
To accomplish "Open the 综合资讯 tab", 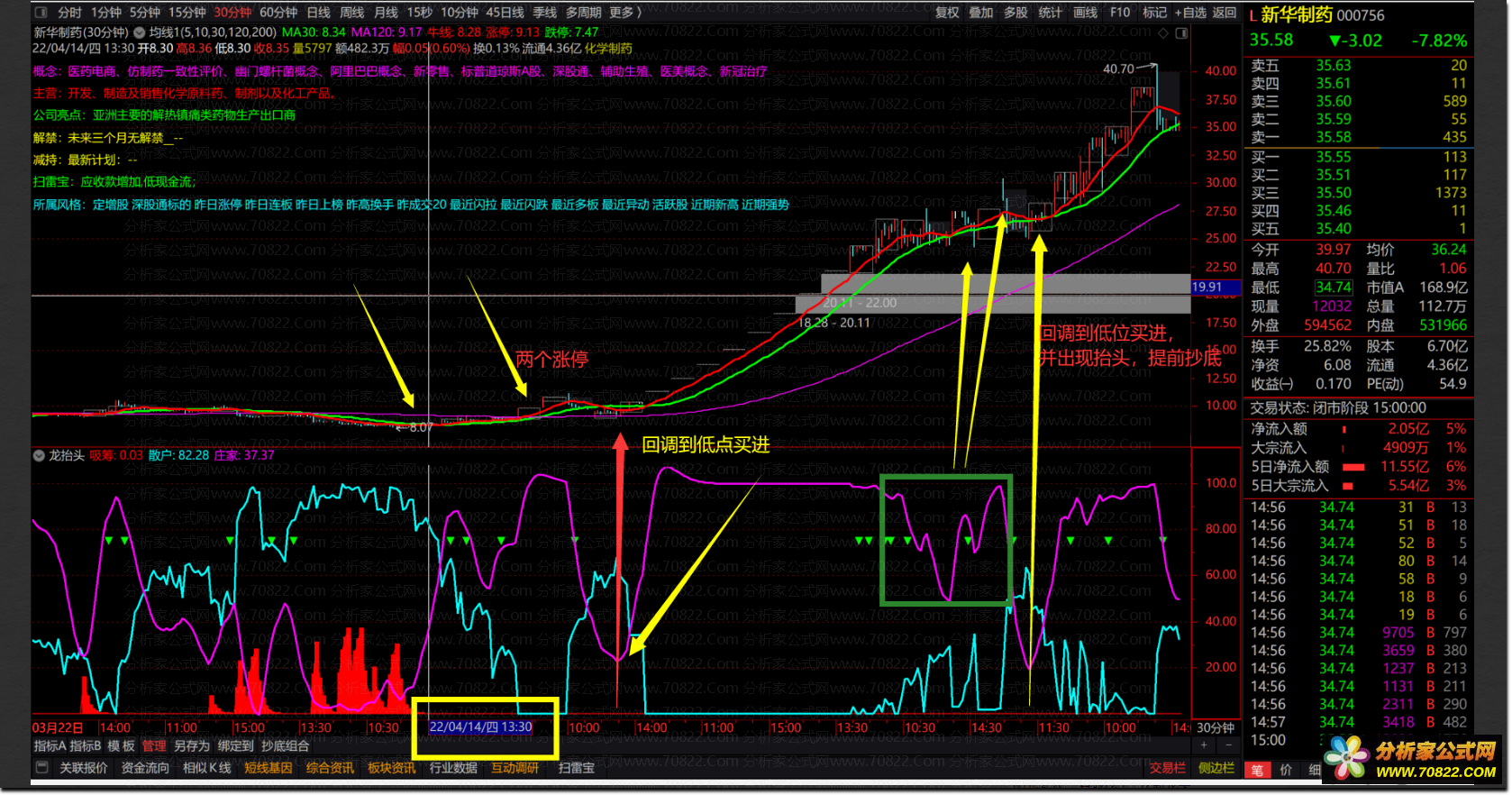I will tap(330, 768).
